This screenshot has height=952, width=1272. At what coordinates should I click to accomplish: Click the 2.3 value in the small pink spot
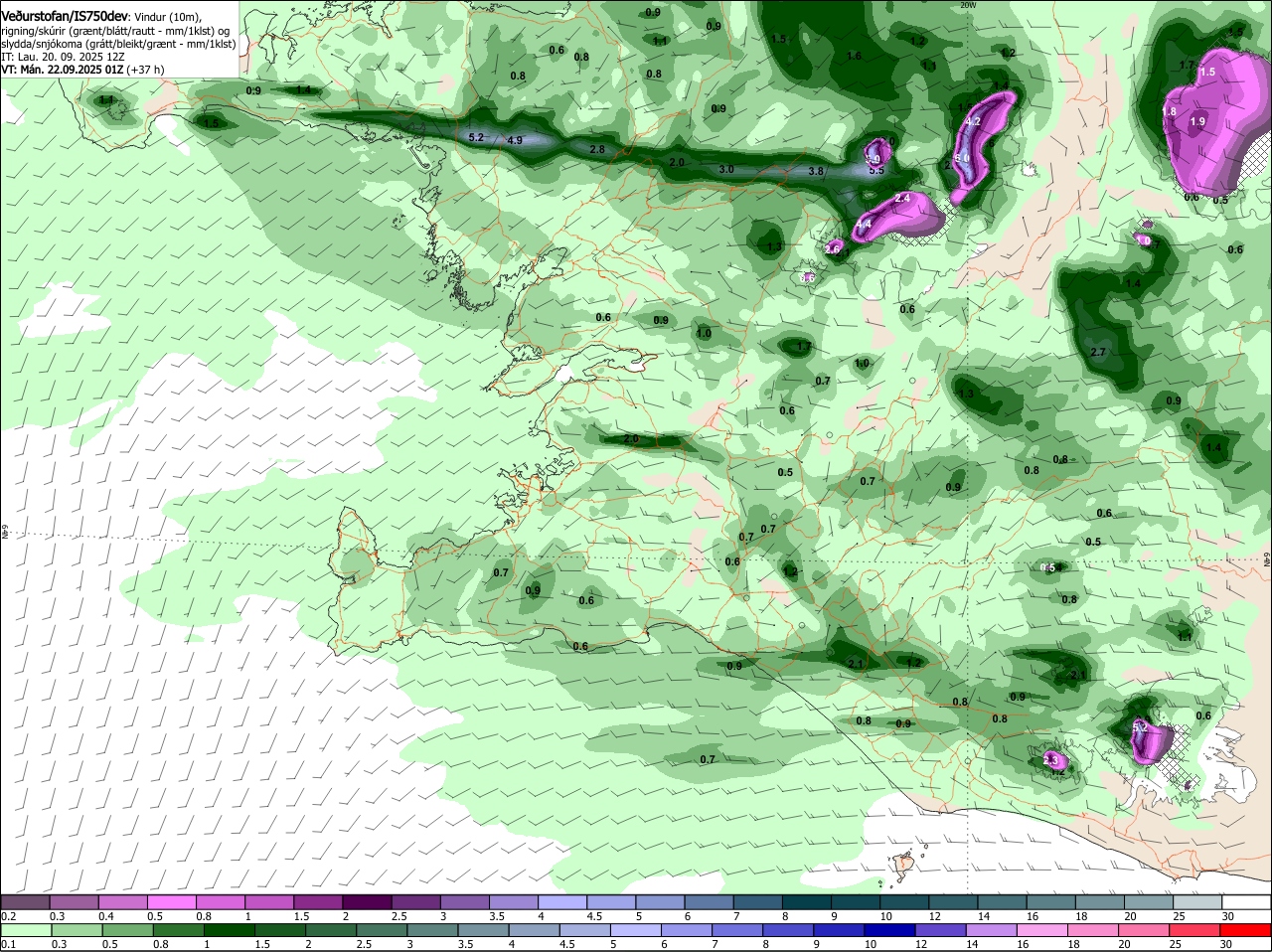[1051, 759]
